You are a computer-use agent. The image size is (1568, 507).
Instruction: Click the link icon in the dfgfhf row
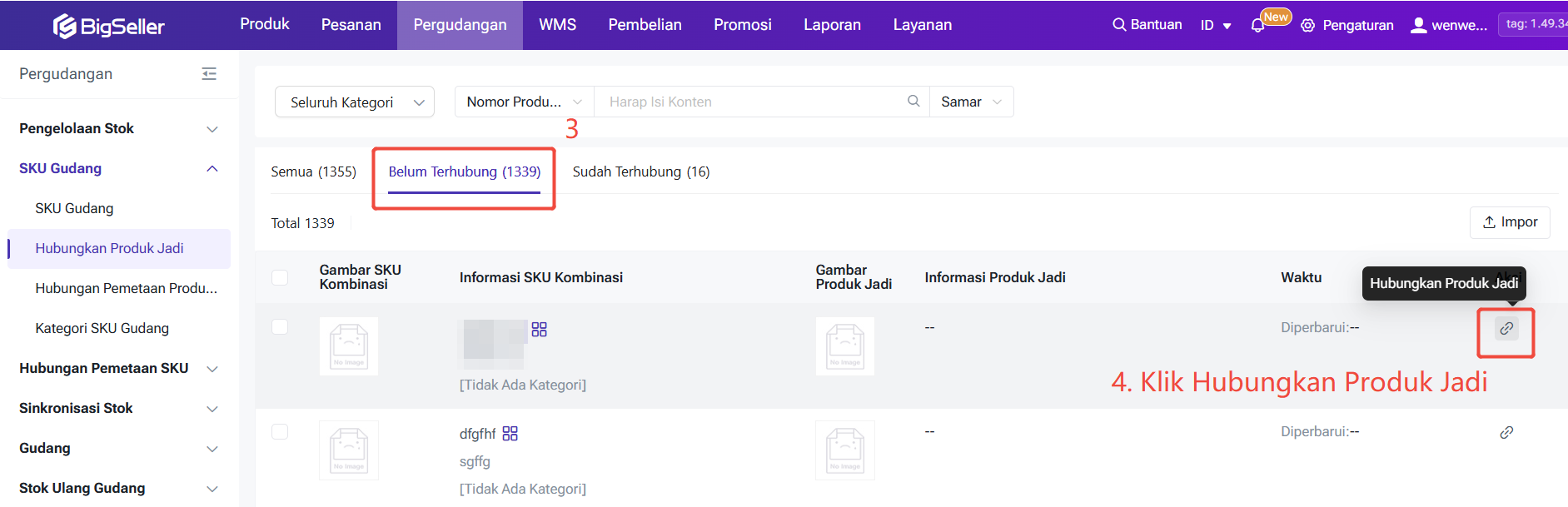click(x=1506, y=433)
